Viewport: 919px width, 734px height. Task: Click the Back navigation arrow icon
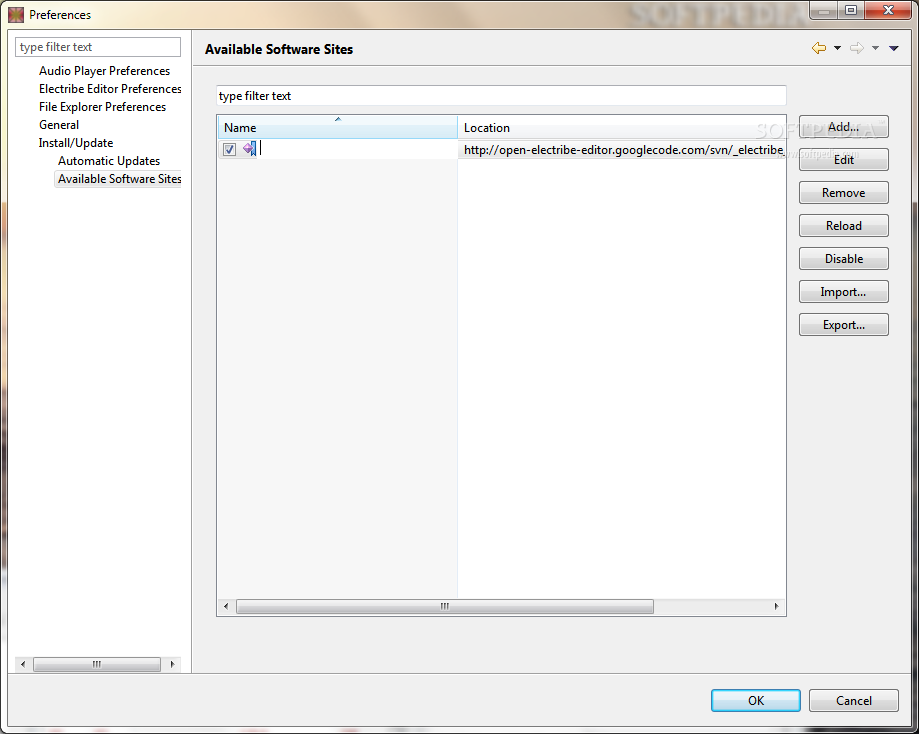coord(819,48)
